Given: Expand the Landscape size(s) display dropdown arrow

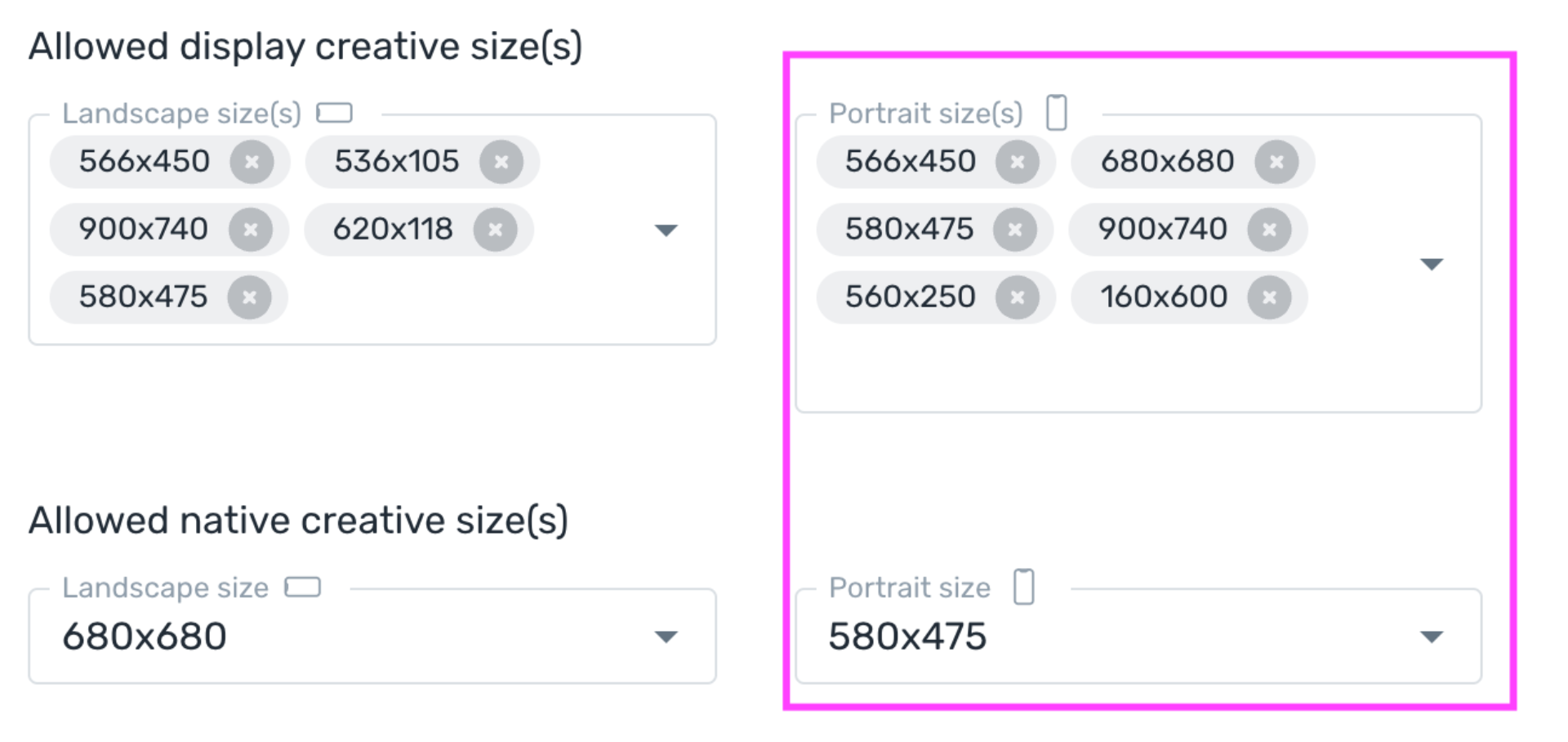Looking at the screenshot, I should tap(666, 230).
